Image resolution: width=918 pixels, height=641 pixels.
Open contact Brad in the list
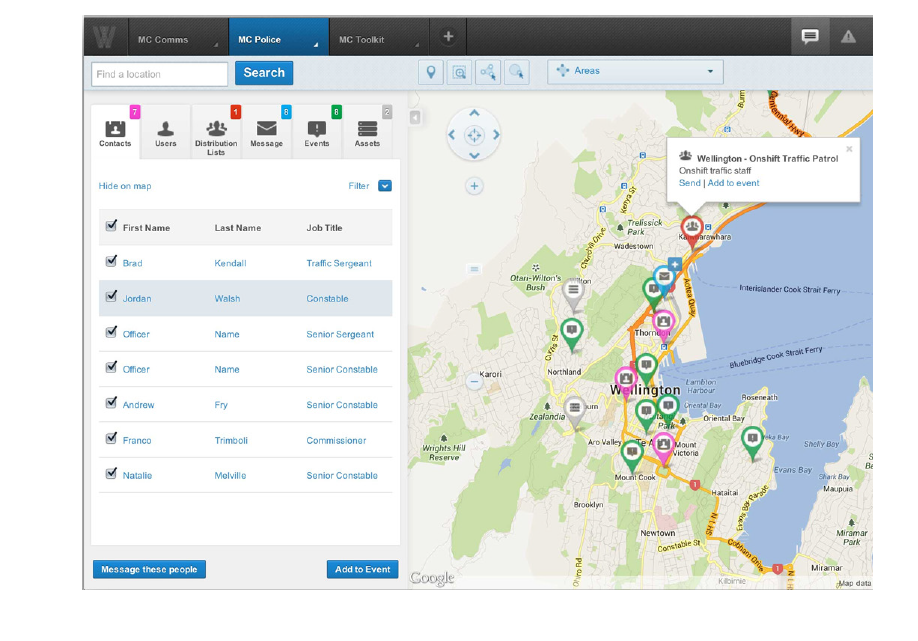[132, 263]
